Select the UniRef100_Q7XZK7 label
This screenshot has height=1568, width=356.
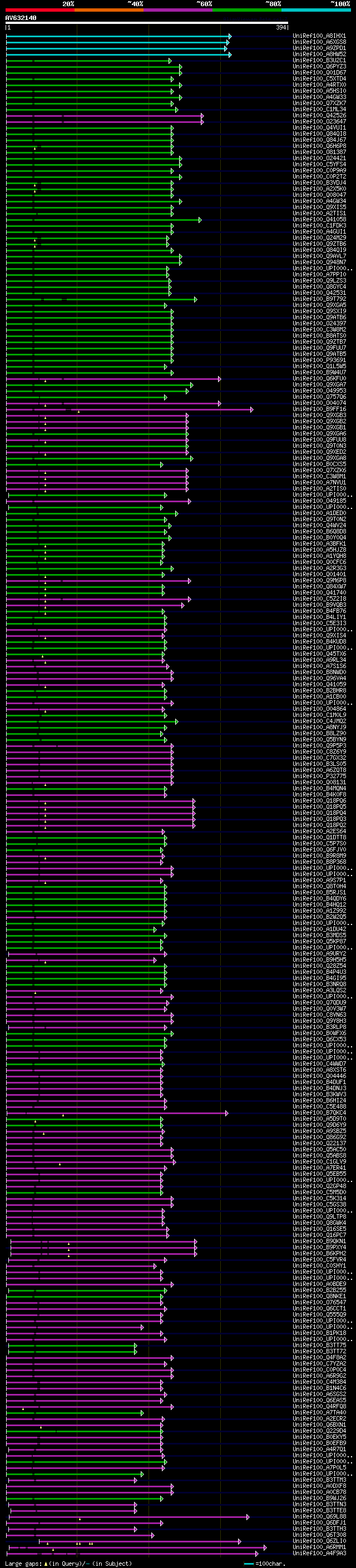coord(319,103)
